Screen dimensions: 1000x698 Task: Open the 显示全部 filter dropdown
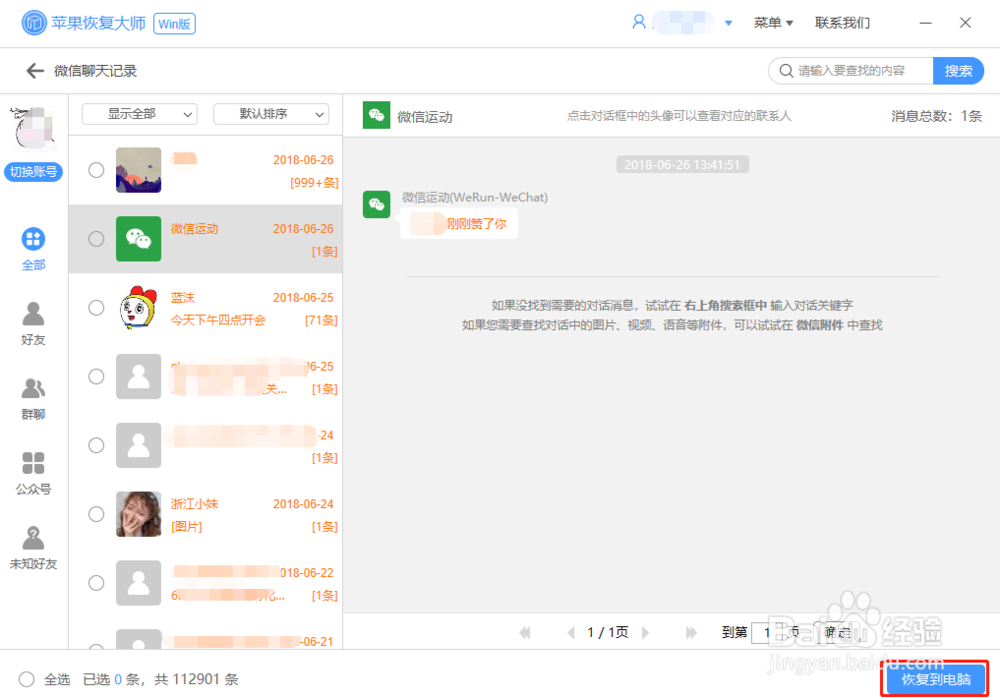coord(140,114)
